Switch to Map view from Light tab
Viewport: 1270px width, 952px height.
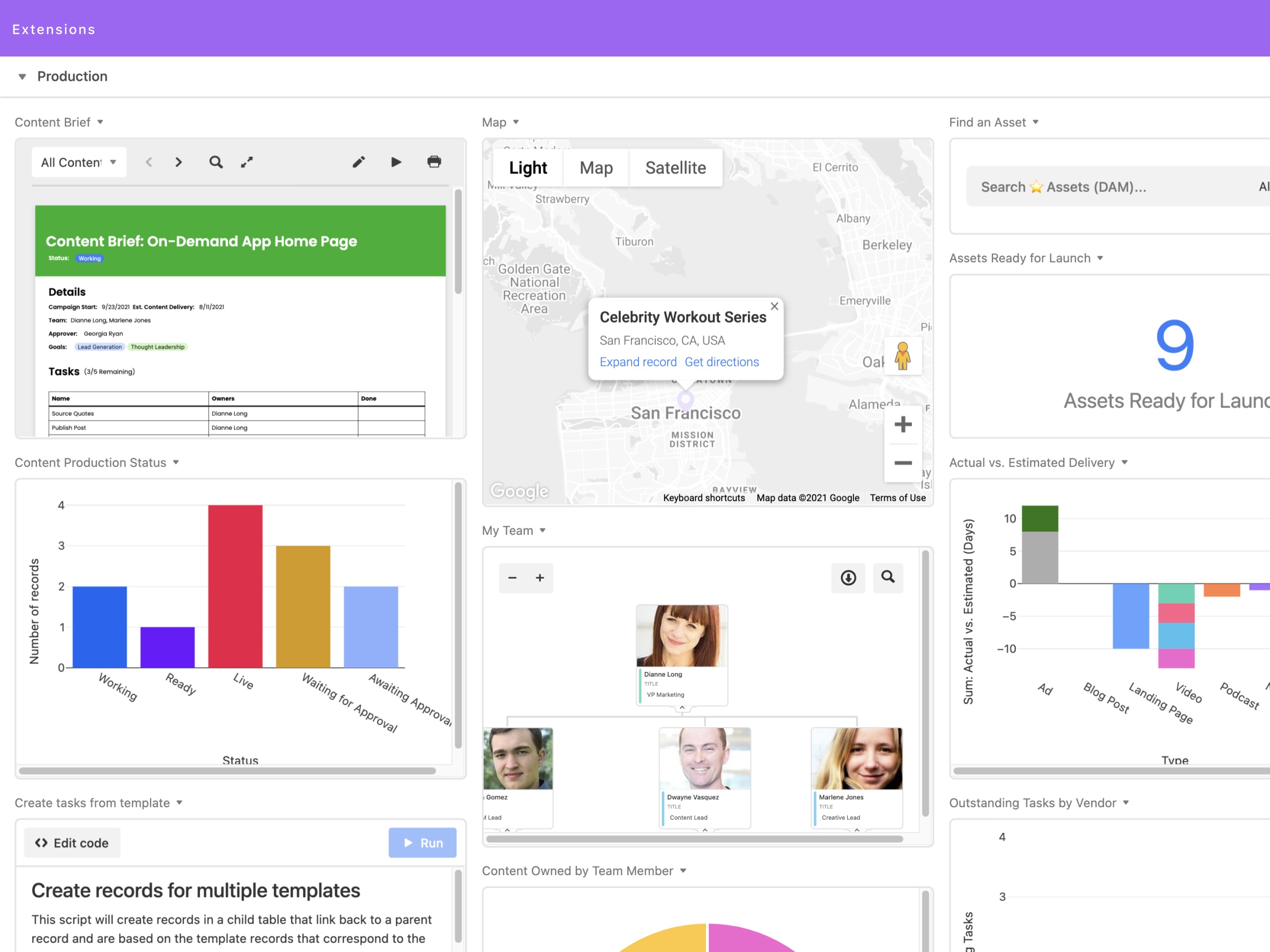coord(596,168)
